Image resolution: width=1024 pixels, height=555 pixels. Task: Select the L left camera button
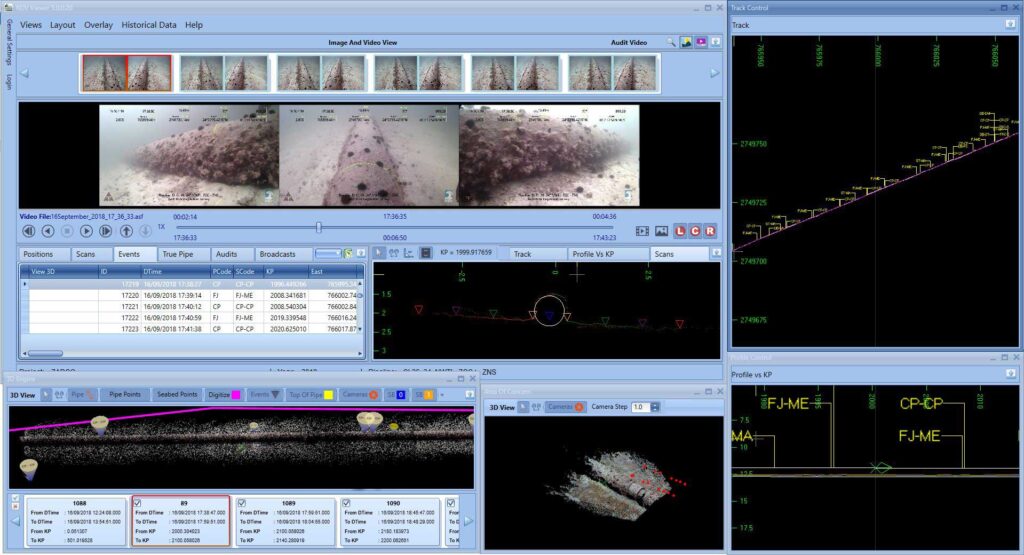click(679, 231)
